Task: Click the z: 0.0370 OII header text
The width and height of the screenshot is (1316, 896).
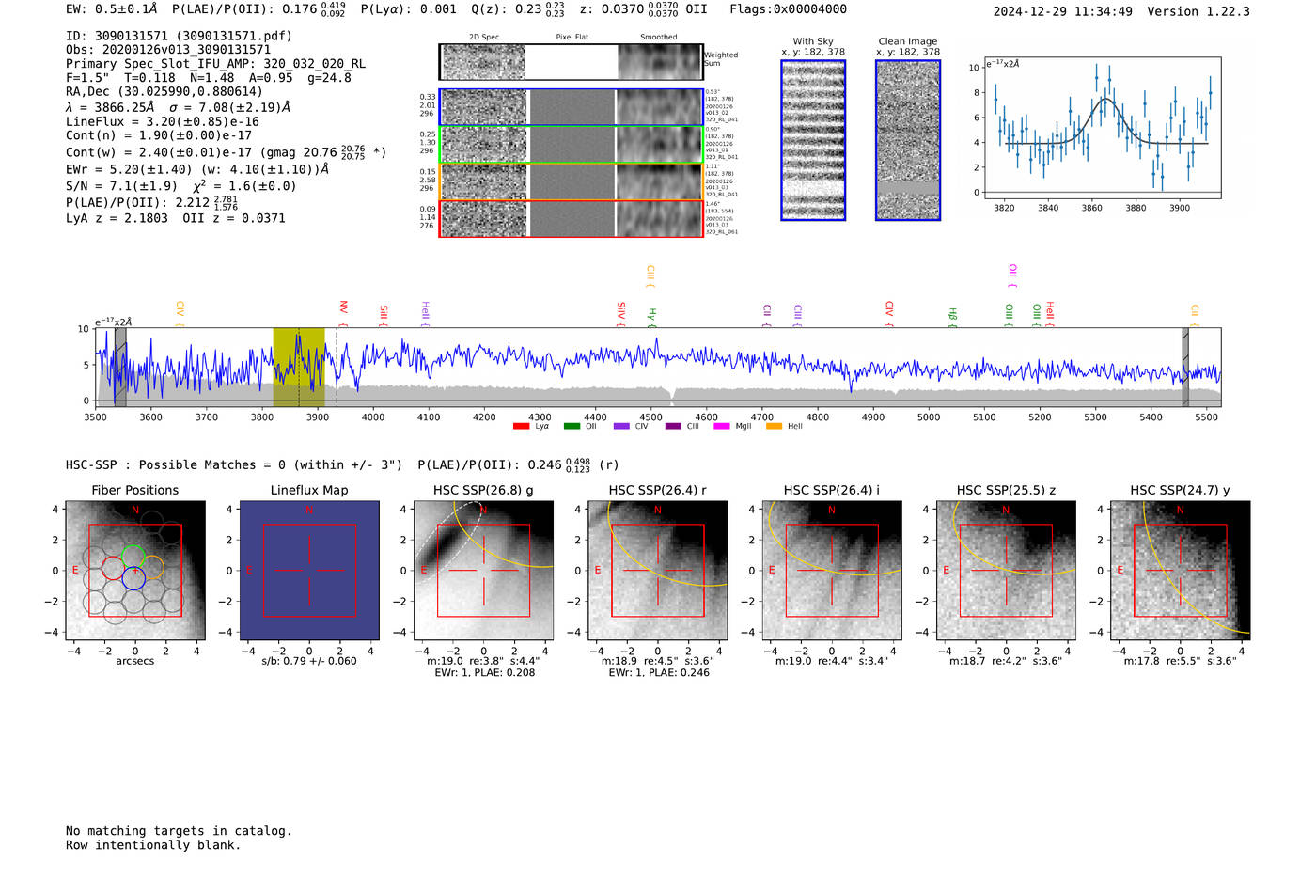Action: (643, 9)
